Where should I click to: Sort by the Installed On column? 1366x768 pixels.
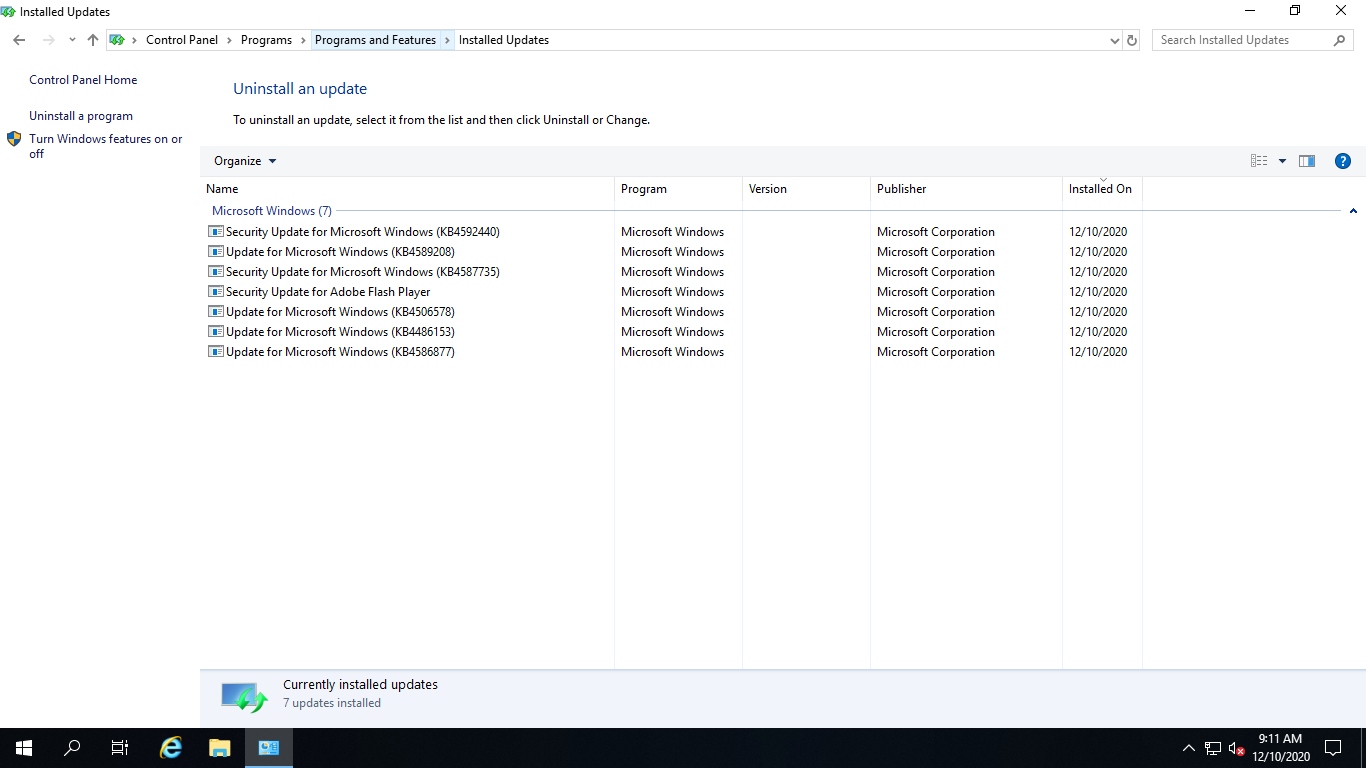click(x=1100, y=189)
